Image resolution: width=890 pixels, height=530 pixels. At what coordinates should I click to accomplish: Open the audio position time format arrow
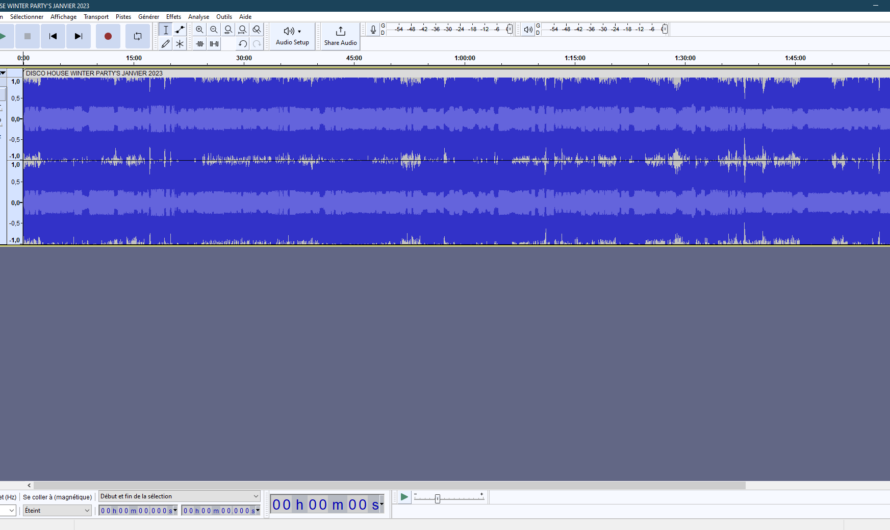pyautogui.click(x=381, y=504)
